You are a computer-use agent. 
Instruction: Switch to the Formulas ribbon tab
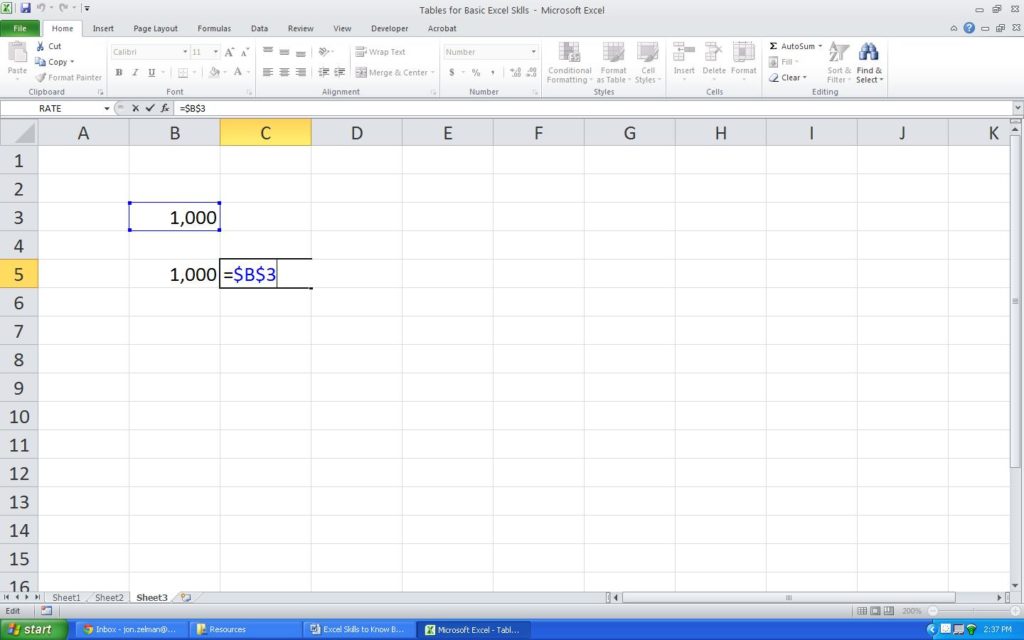(x=213, y=28)
